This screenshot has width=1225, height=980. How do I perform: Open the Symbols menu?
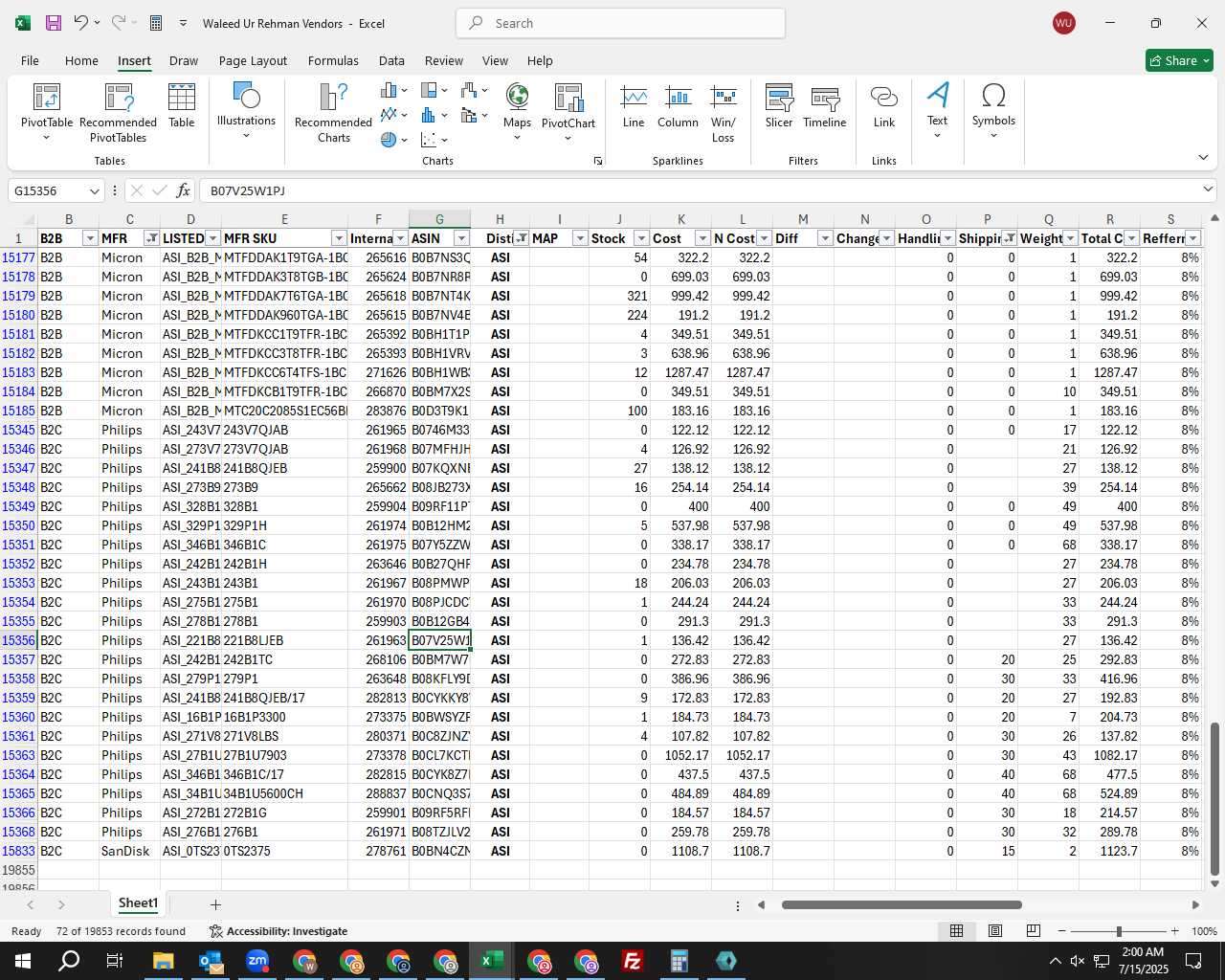[993, 110]
